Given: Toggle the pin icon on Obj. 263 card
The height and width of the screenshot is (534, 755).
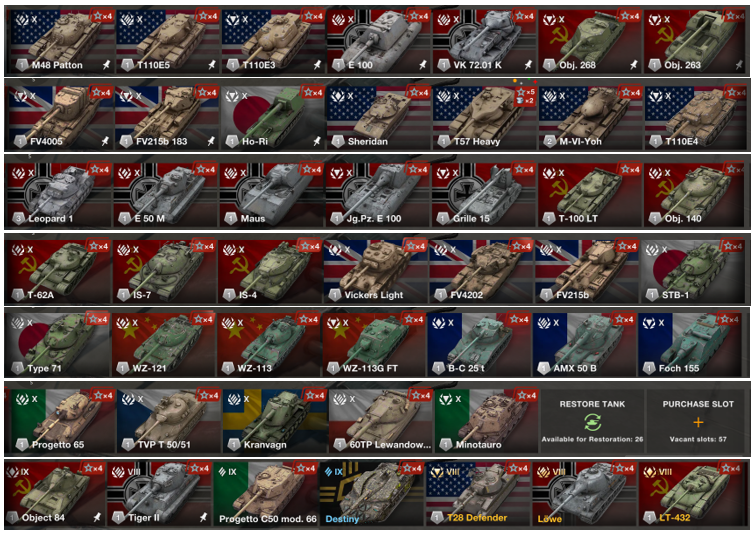Looking at the screenshot, I should click(739, 65).
